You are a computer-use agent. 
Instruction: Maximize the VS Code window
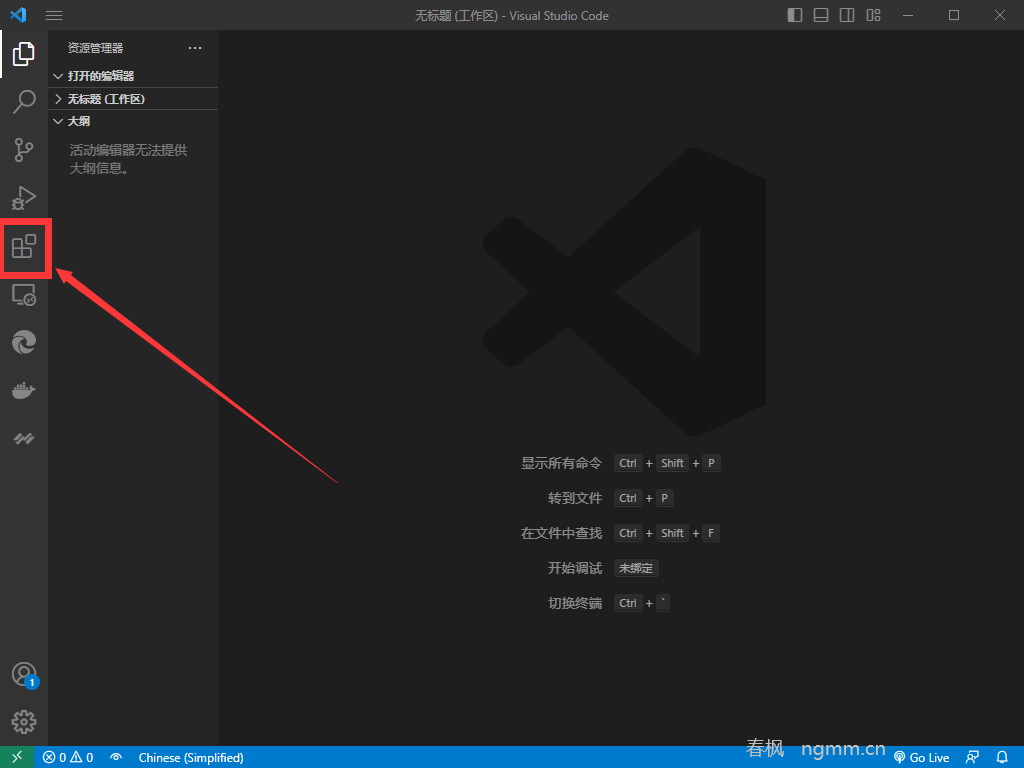coord(954,15)
